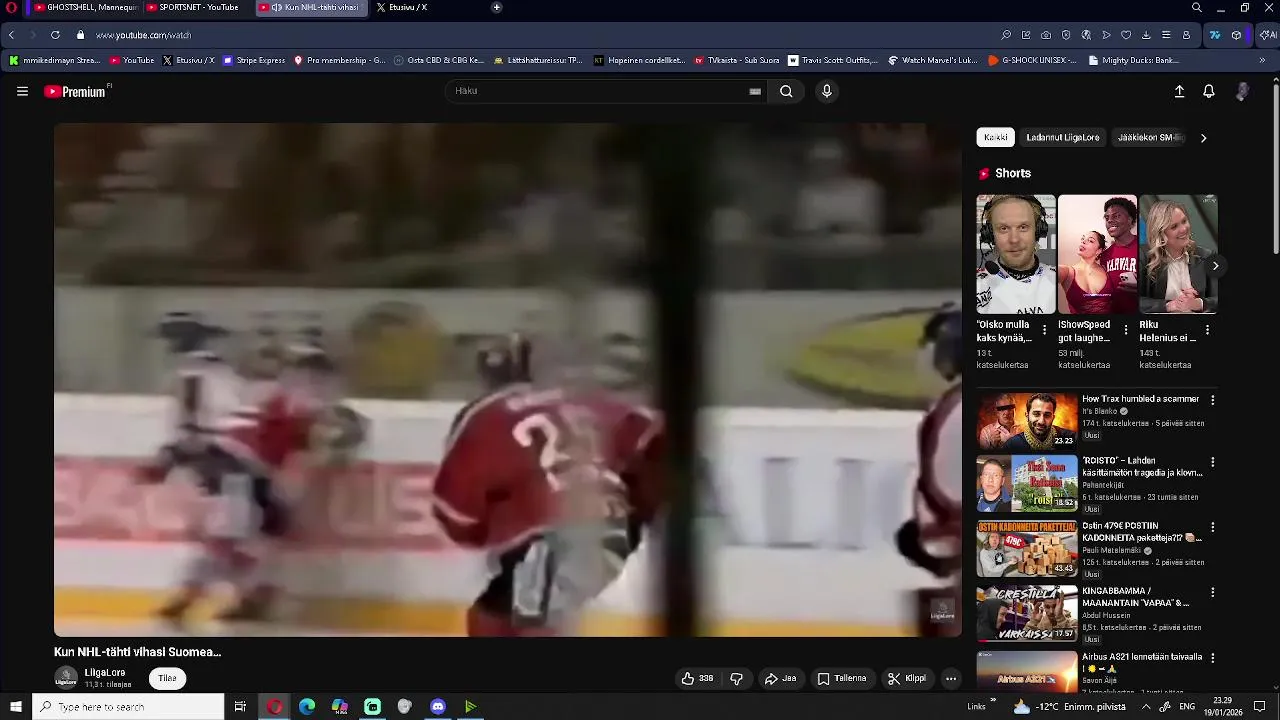Go to YouTube Premium home logo
Image resolution: width=1280 pixels, height=720 pixels.
pyautogui.click(x=75, y=92)
